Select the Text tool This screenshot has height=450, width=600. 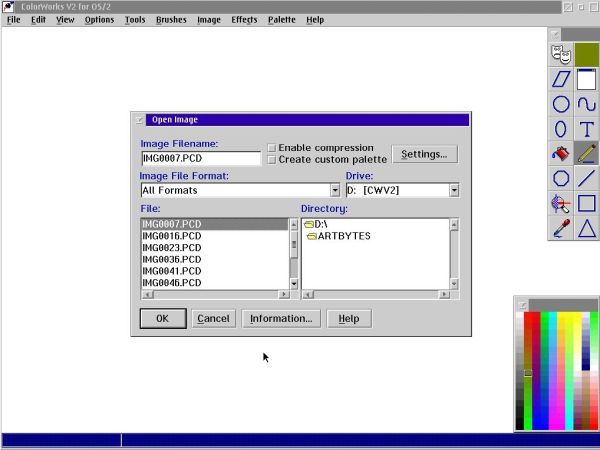click(586, 129)
